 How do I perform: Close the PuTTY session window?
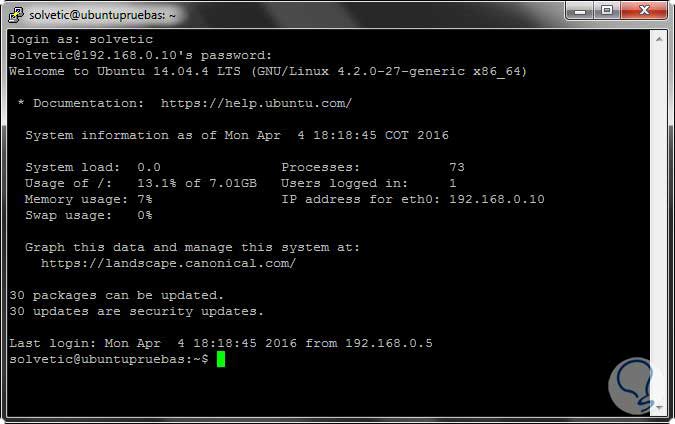click(x=644, y=11)
